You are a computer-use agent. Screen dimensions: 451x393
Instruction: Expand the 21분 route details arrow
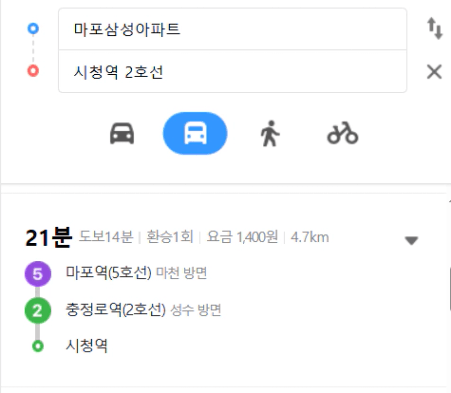point(411,240)
